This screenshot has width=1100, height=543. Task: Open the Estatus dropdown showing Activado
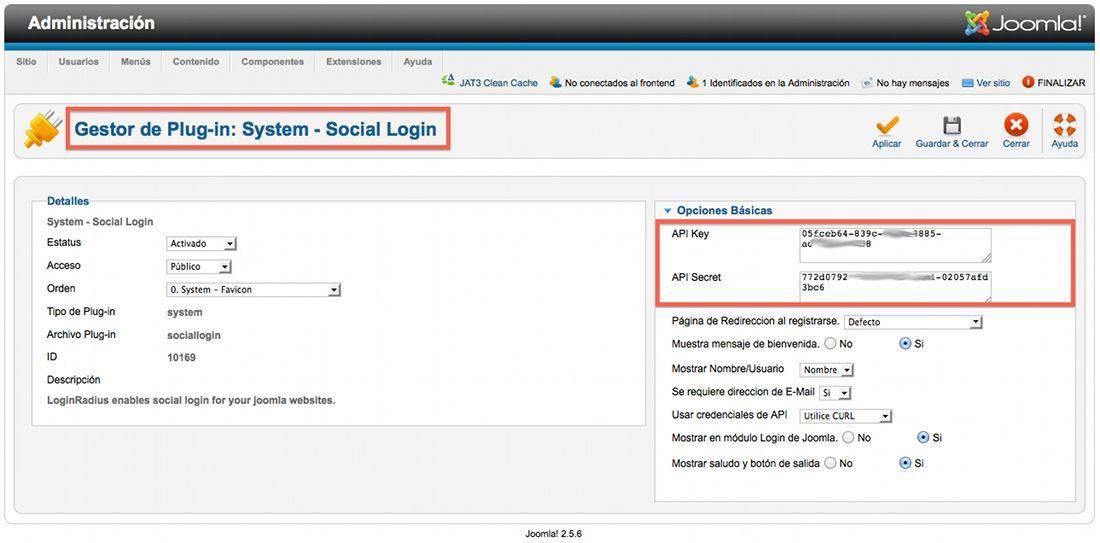(x=201, y=244)
